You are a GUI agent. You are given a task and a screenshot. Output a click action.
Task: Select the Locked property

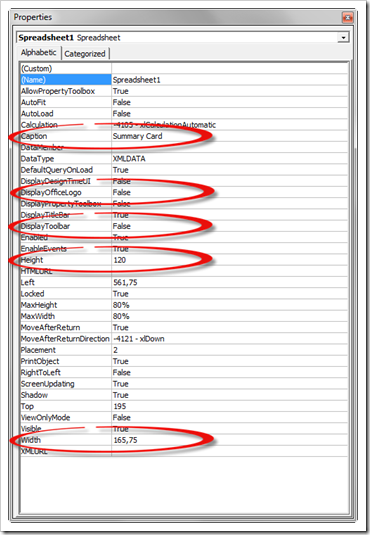(32, 294)
